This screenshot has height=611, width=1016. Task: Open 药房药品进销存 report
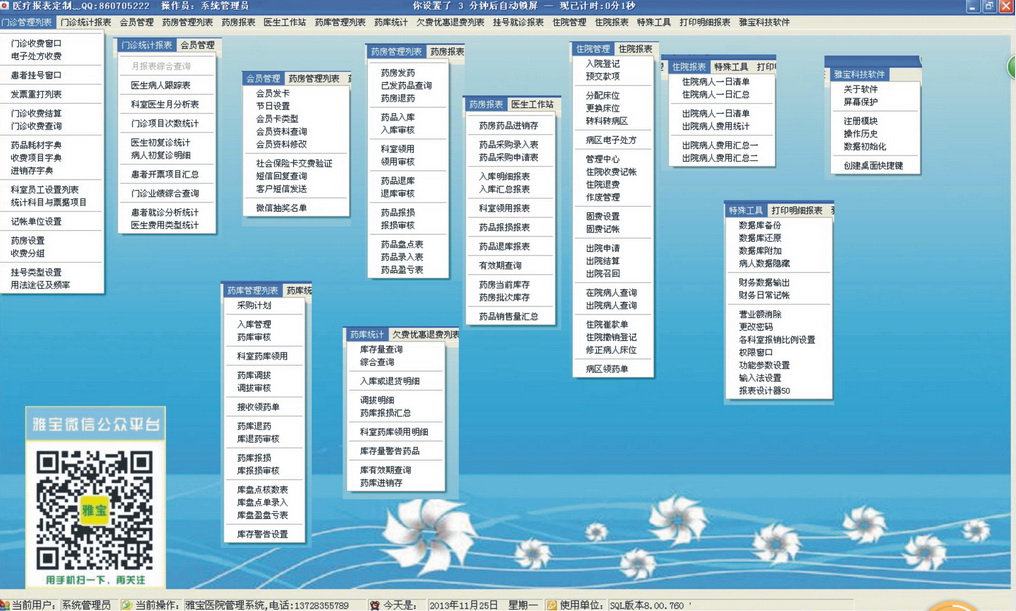coord(509,126)
